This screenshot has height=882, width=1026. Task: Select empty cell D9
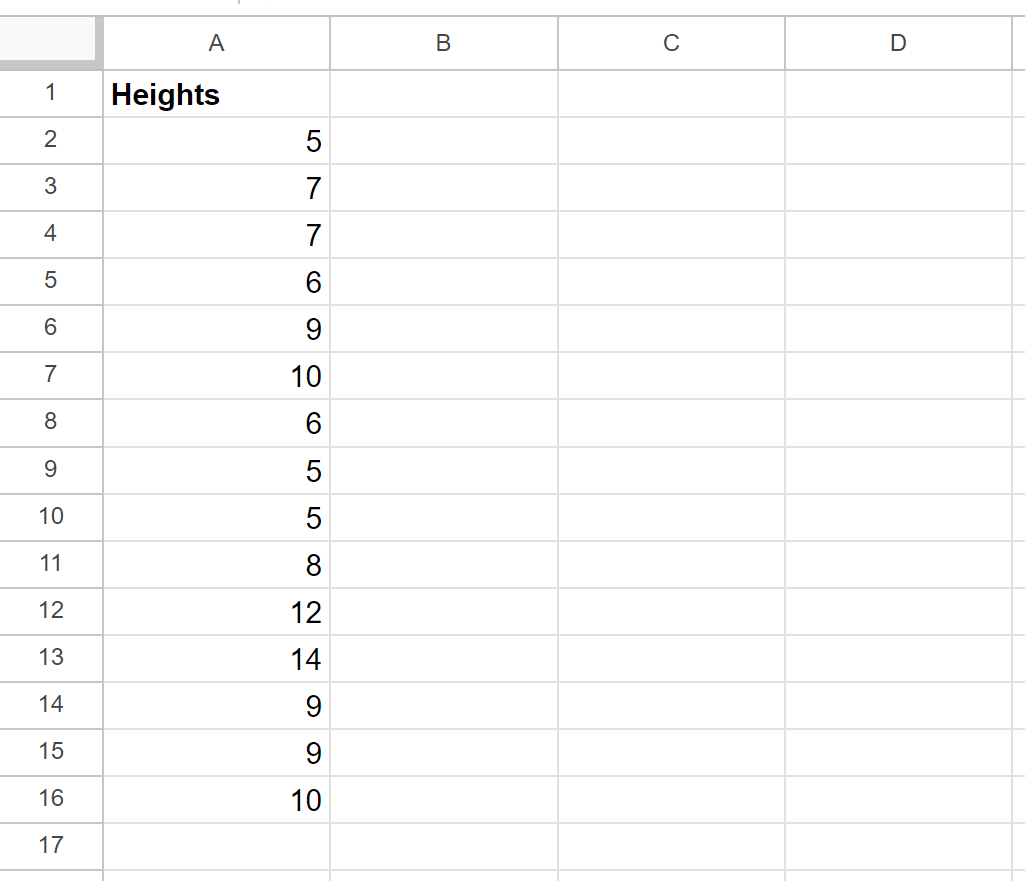pos(898,470)
